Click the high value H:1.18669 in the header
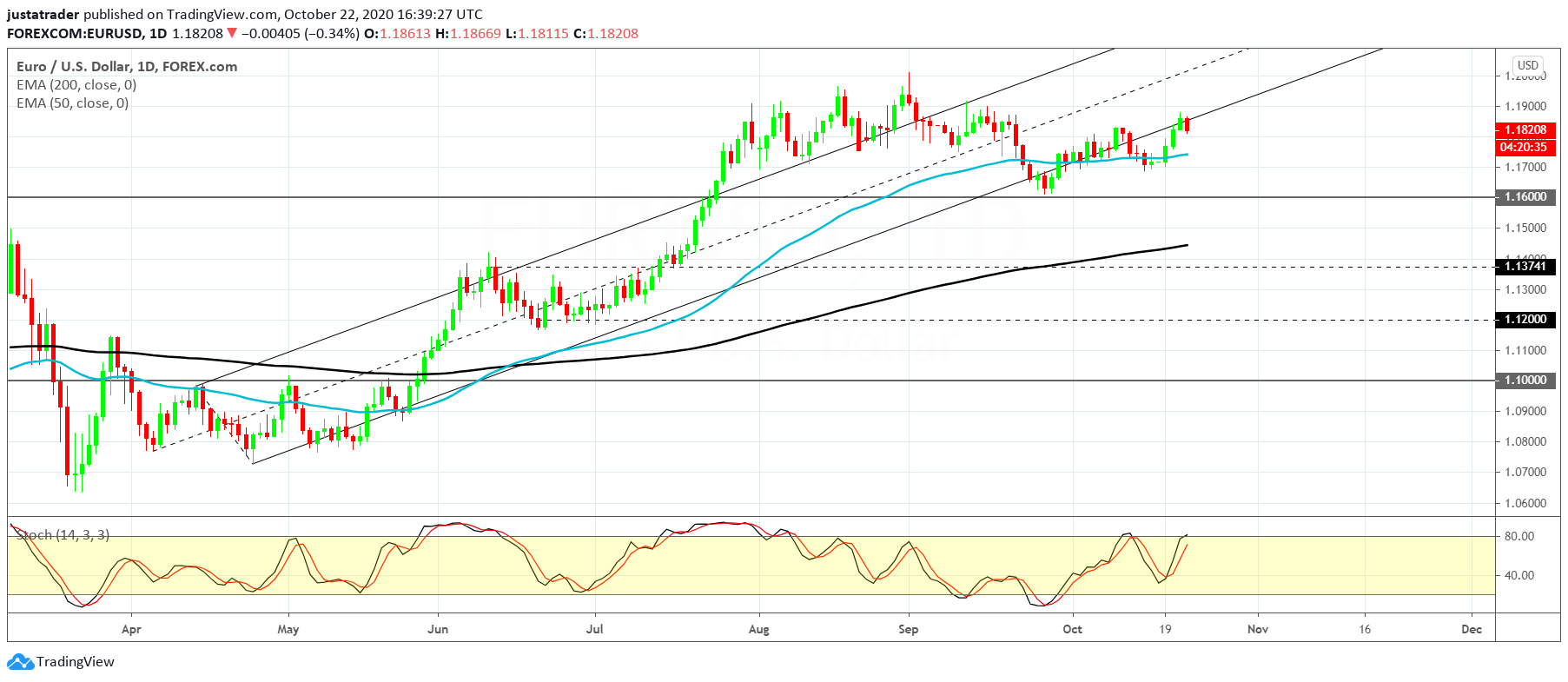The height and width of the screenshot is (682, 1568). pyautogui.click(x=468, y=33)
